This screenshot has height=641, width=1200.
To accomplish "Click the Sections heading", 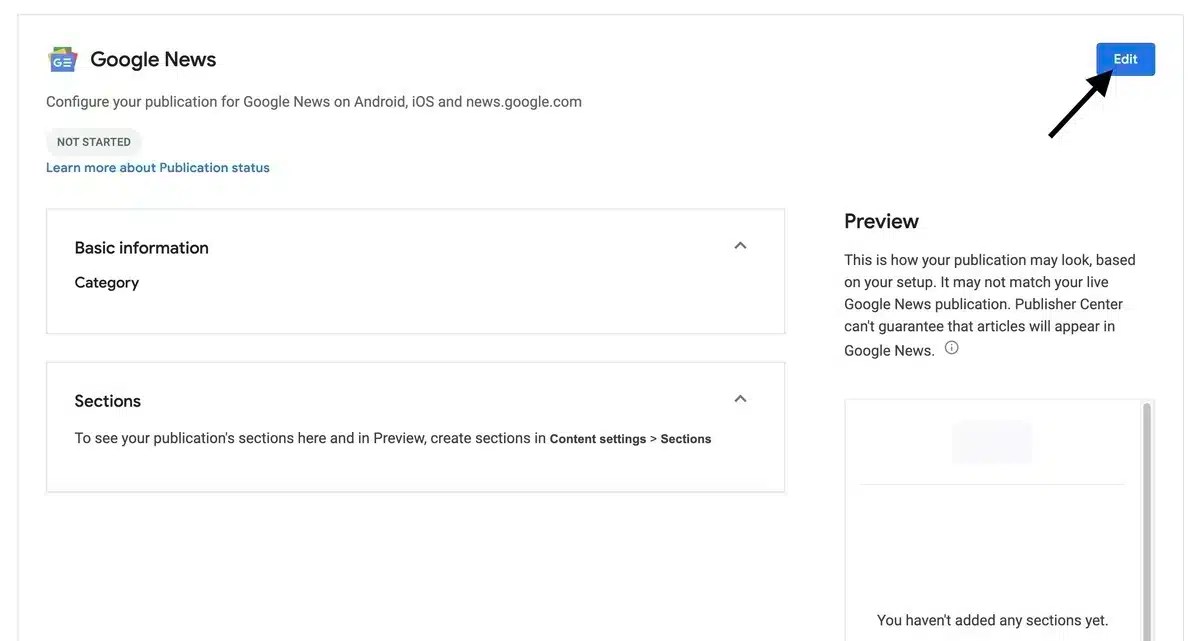I will [107, 400].
